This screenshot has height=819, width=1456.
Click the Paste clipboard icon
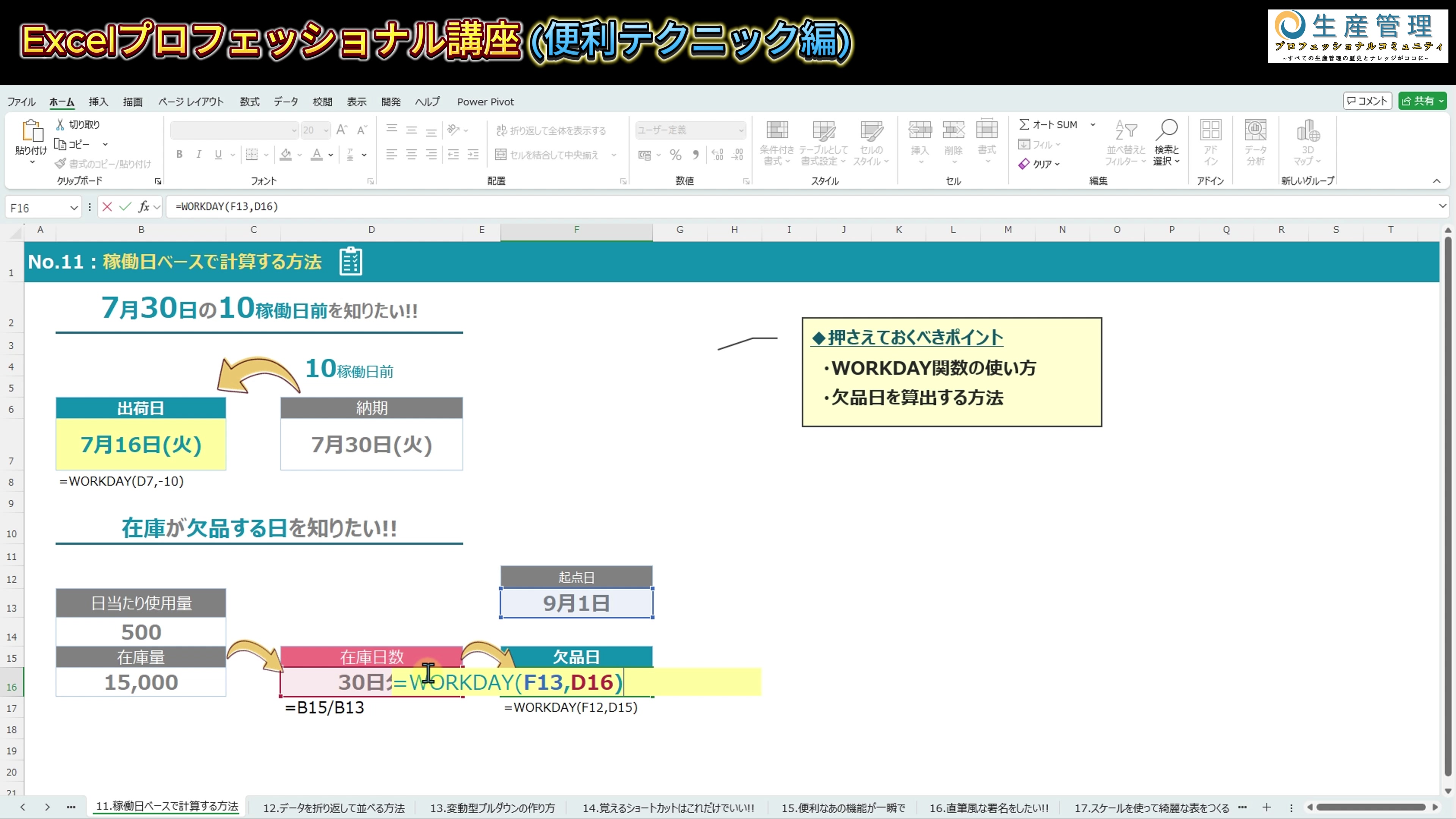[32, 130]
